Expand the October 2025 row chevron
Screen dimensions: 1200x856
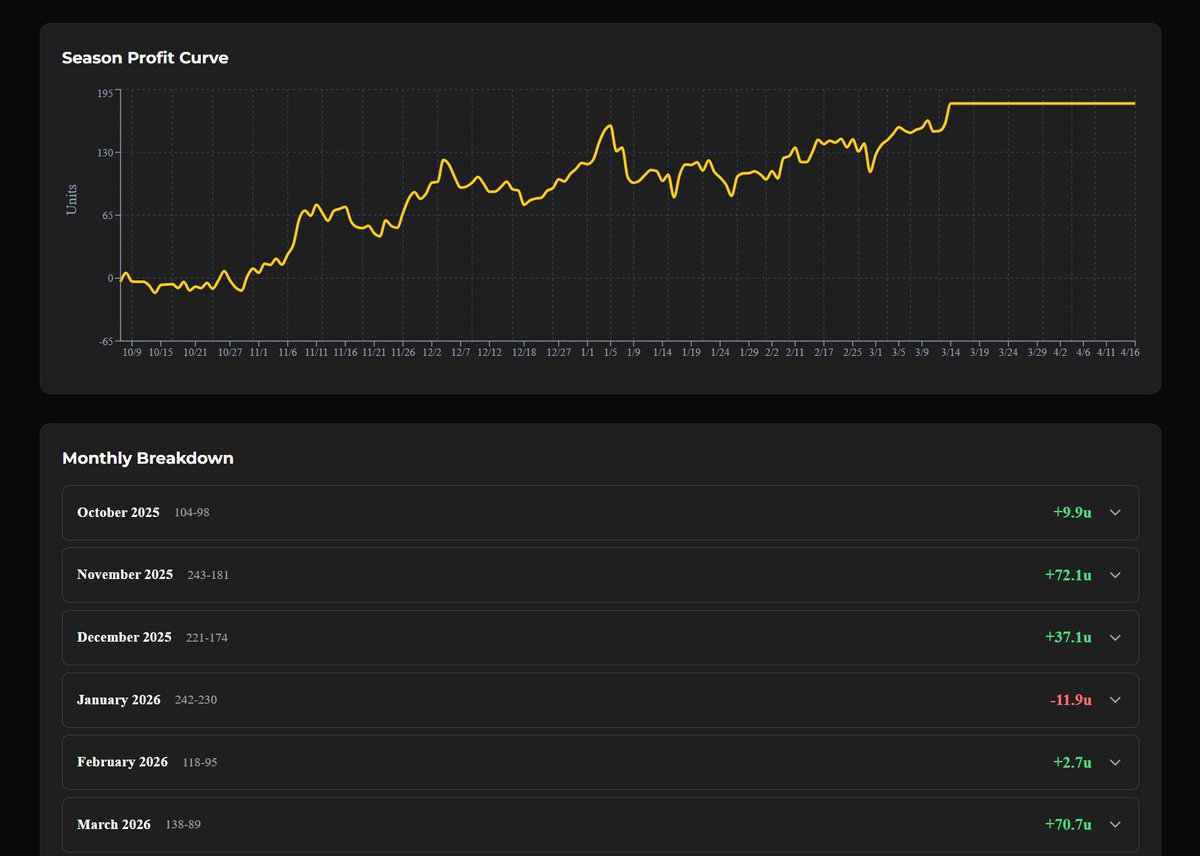click(x=1116, y=512)
